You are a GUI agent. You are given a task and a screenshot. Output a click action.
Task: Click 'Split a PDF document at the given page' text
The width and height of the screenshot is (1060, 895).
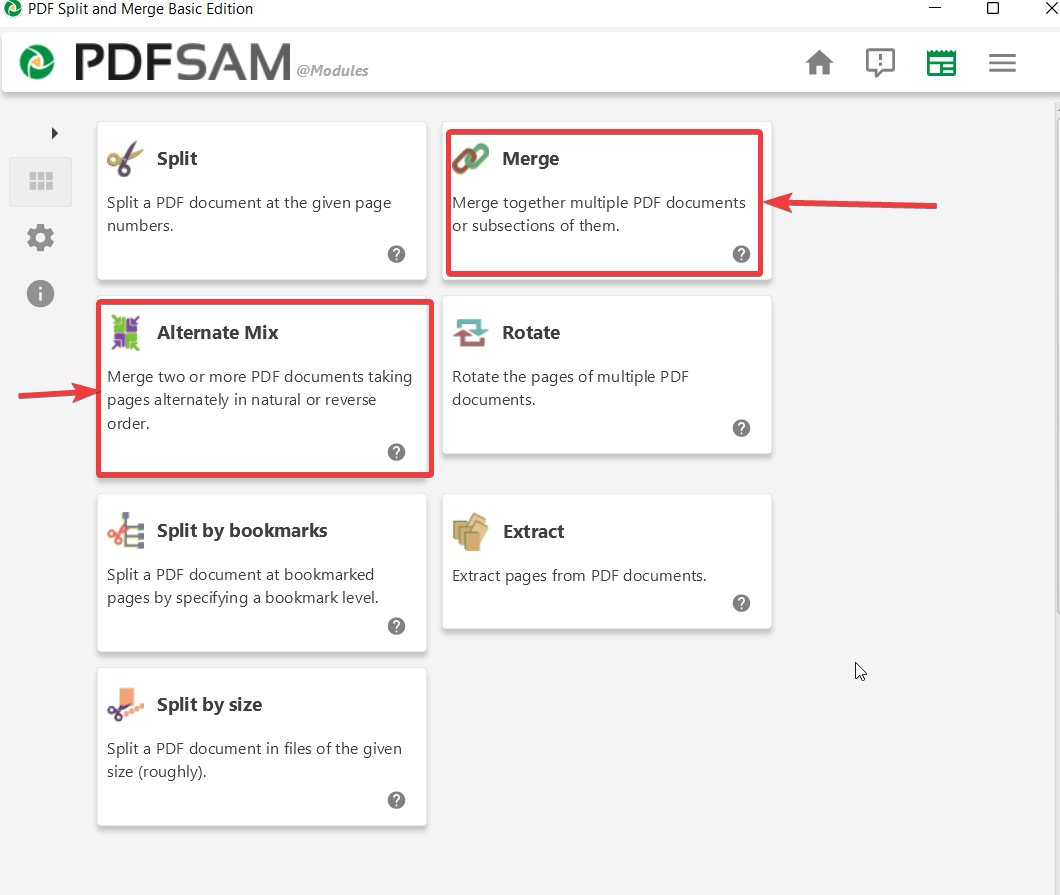tap(249, 203)
